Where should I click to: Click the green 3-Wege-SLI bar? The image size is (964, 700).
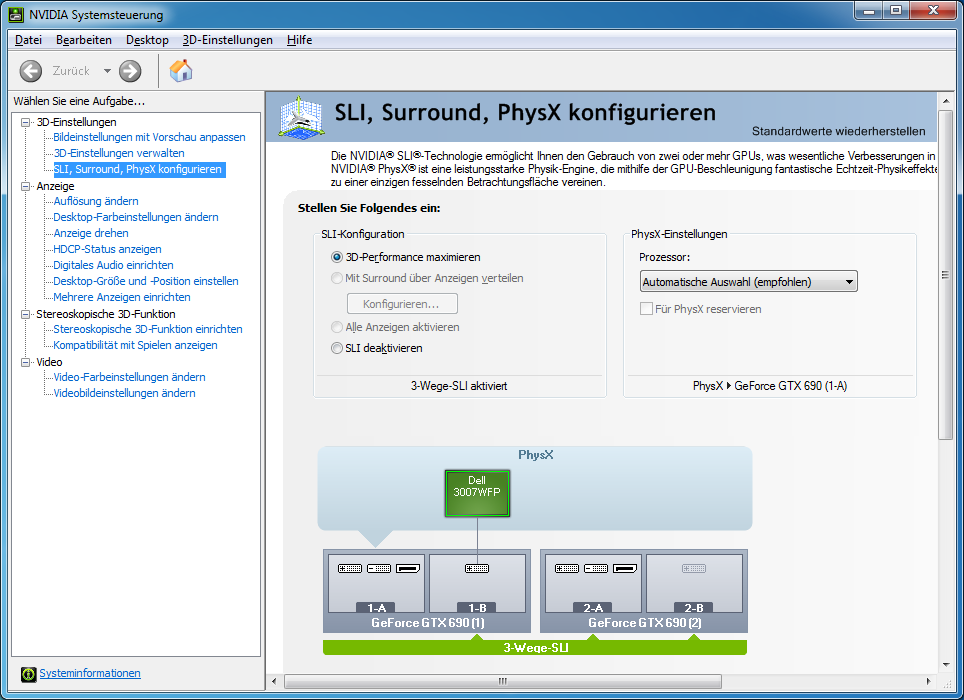pyautogui.click(x=535, y=647)
